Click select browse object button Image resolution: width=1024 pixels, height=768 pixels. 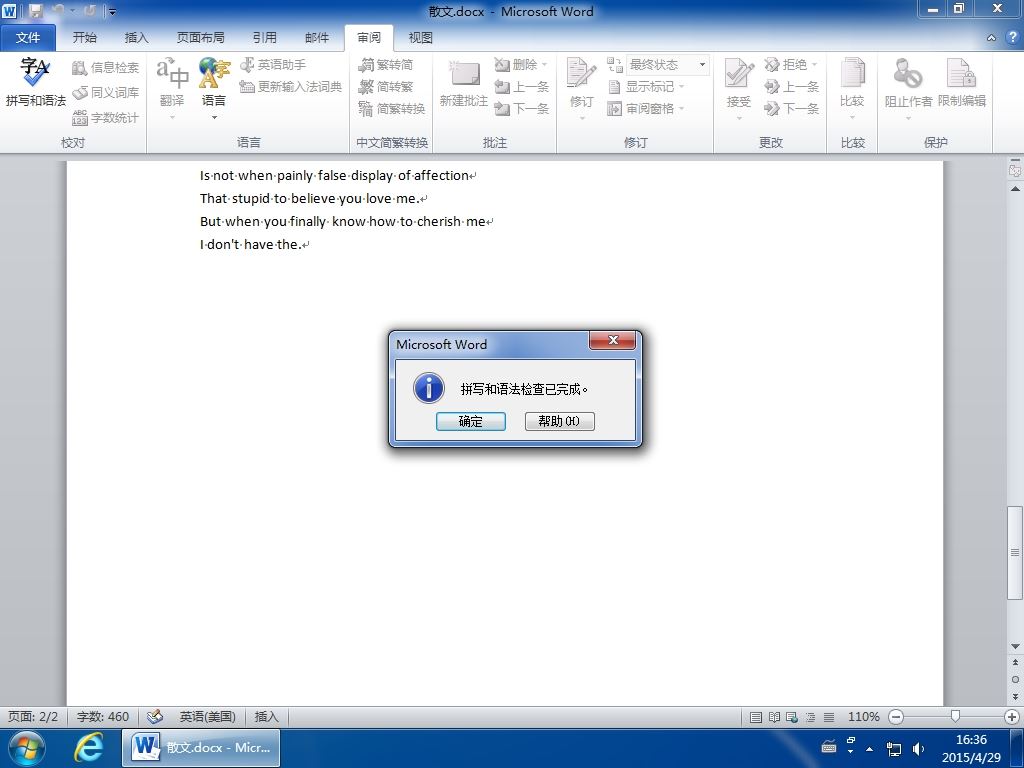1015,679
